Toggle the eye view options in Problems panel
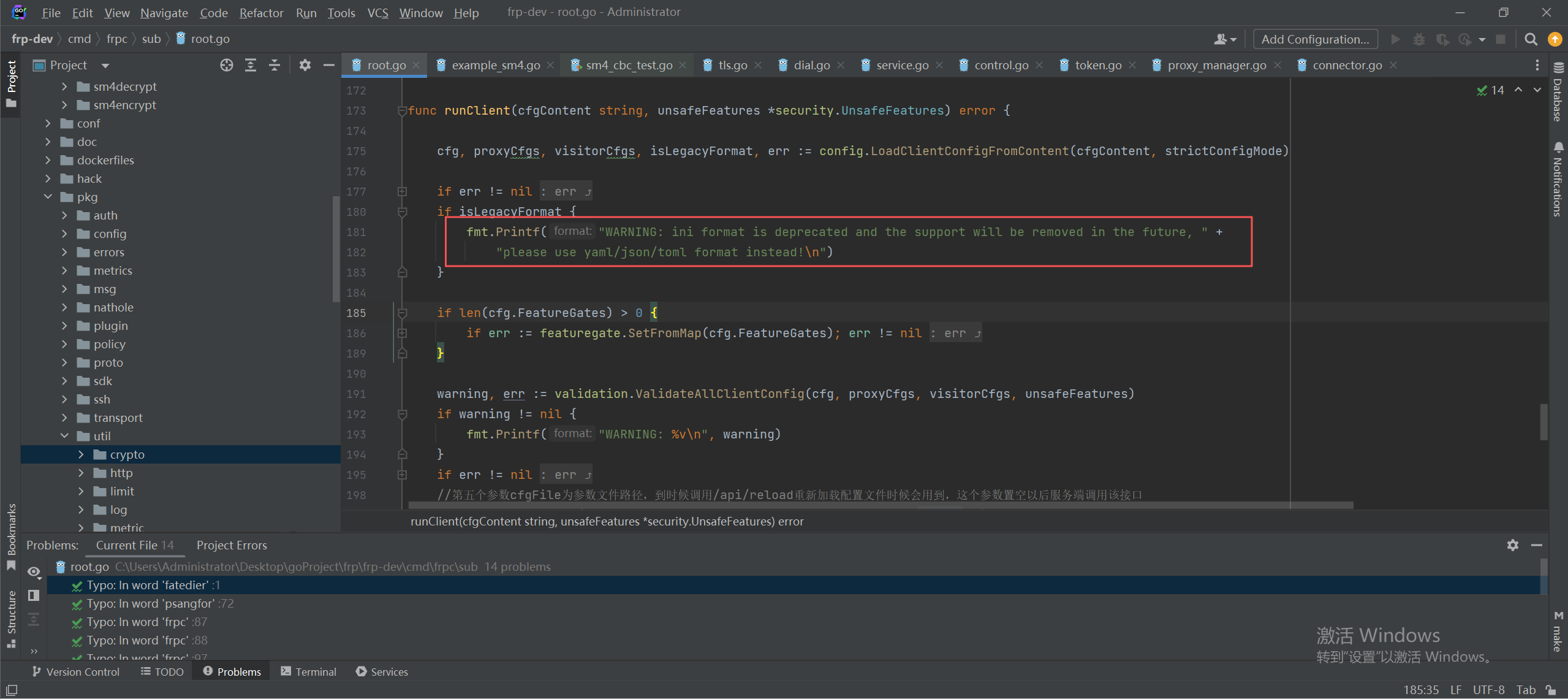Screen dimensions: 1568x699 [x=34, y=571]
